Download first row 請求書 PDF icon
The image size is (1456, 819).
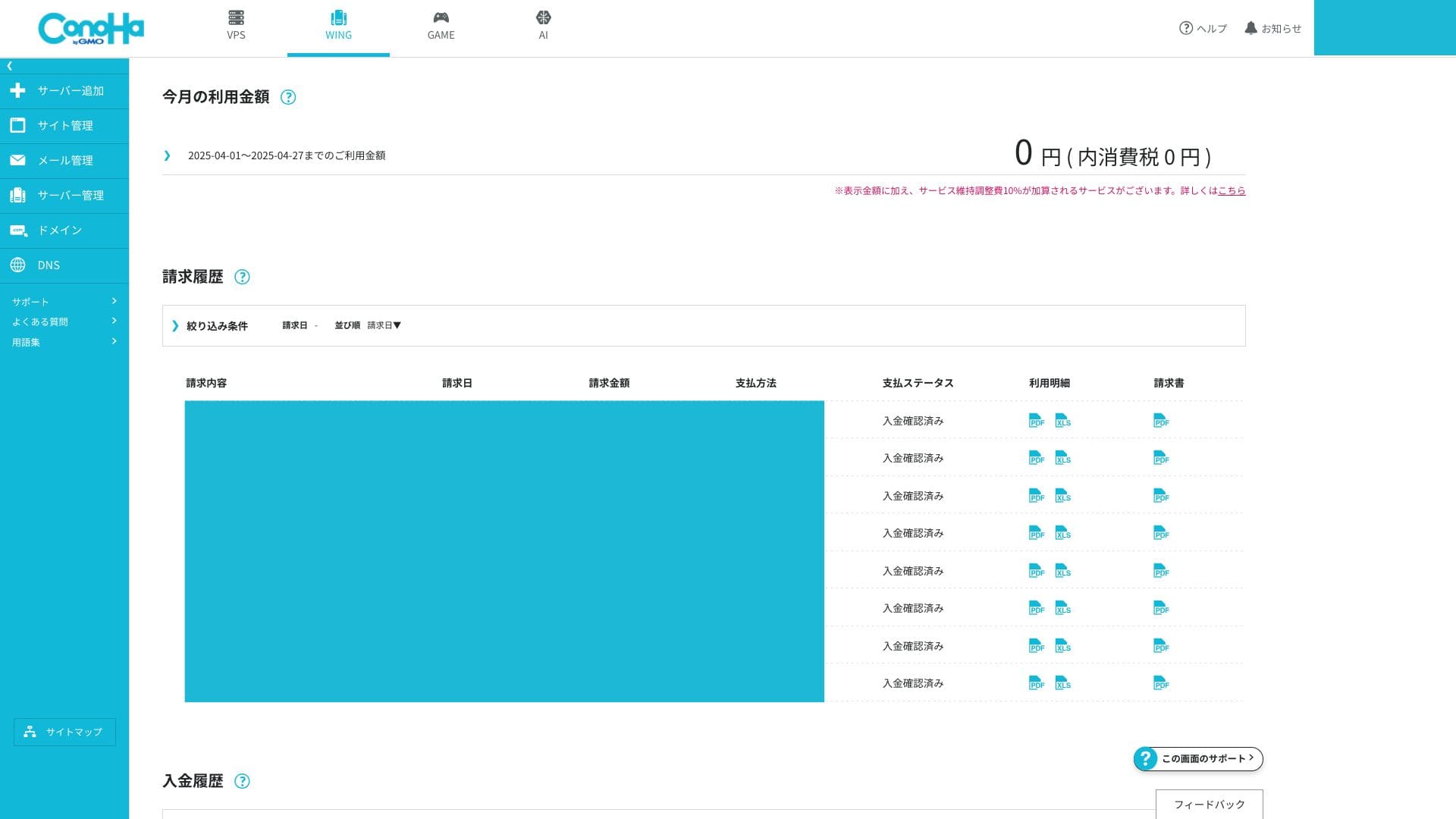[1161, 421]
